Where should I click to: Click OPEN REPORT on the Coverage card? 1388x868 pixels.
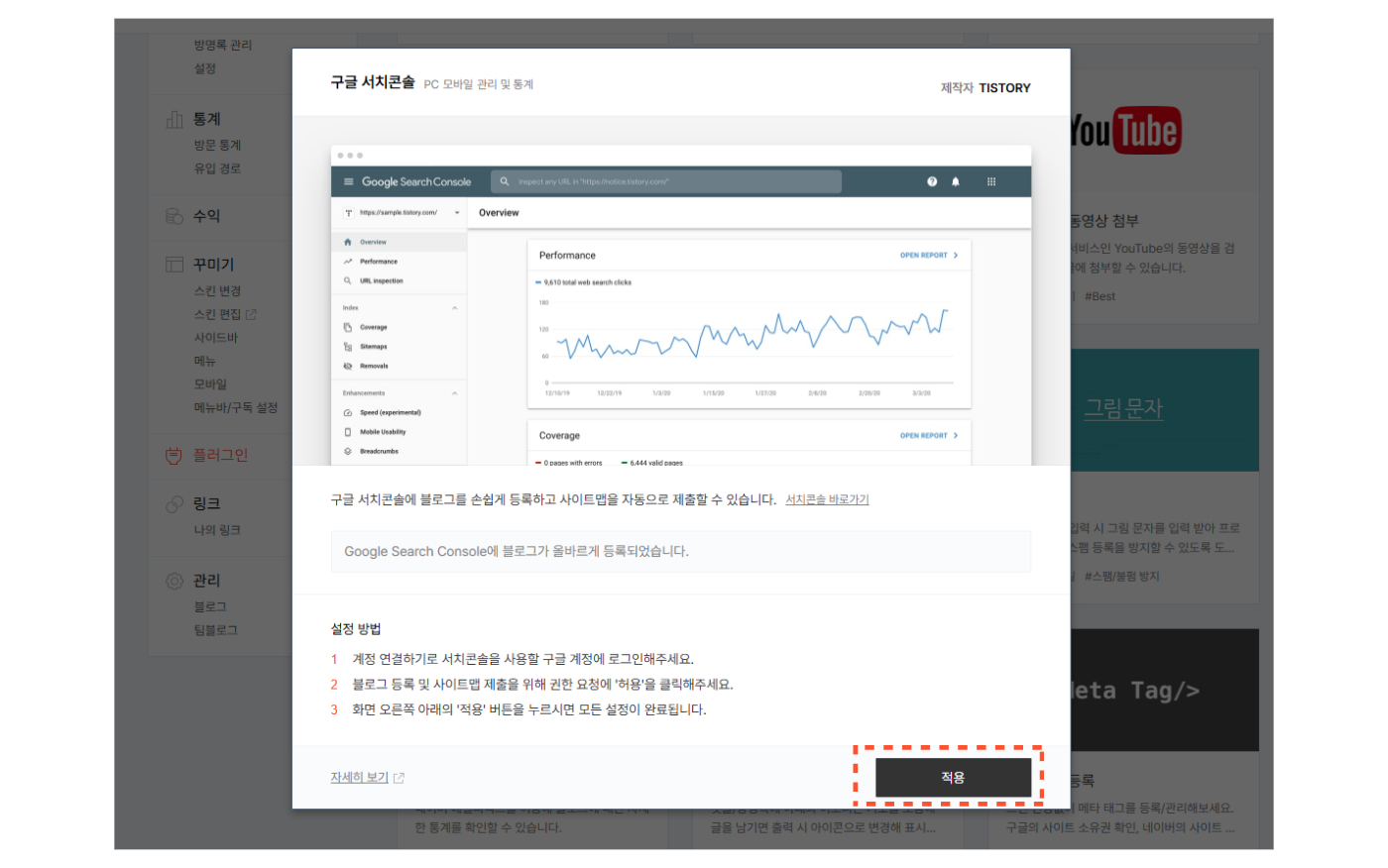coord(929,436)
